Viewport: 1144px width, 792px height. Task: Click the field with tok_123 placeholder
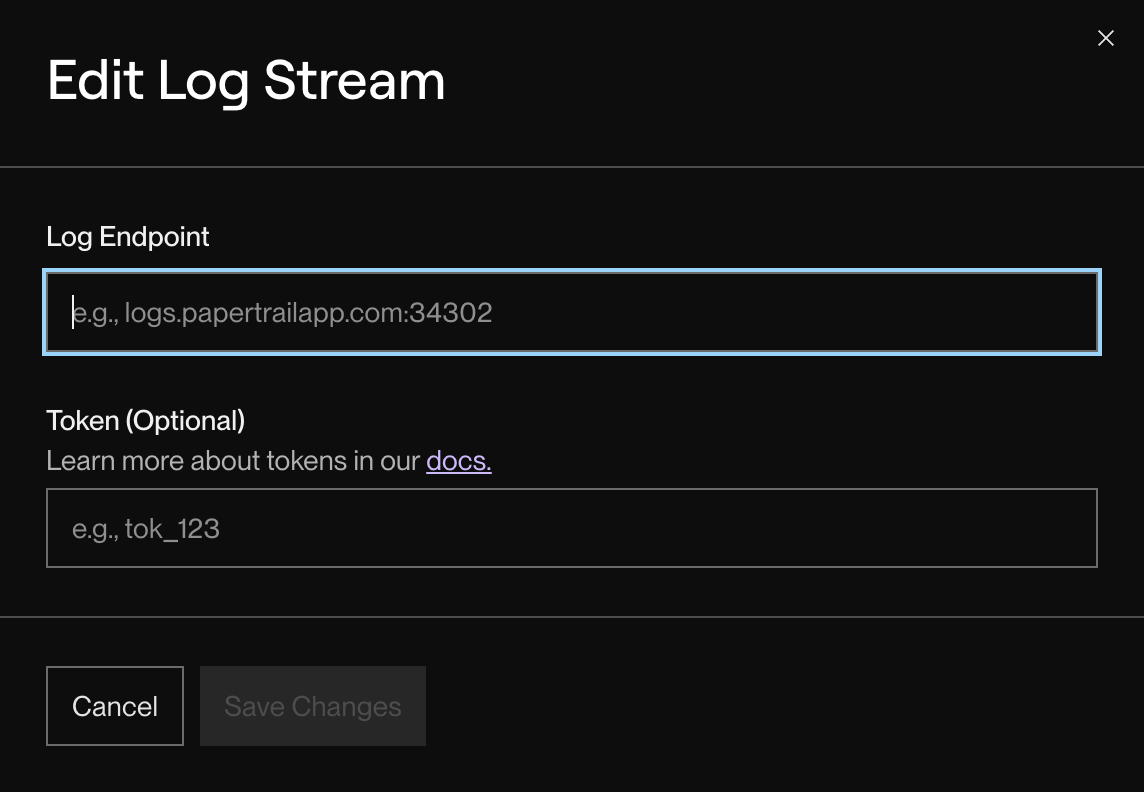pyautogui.click(x=571, y=528)
